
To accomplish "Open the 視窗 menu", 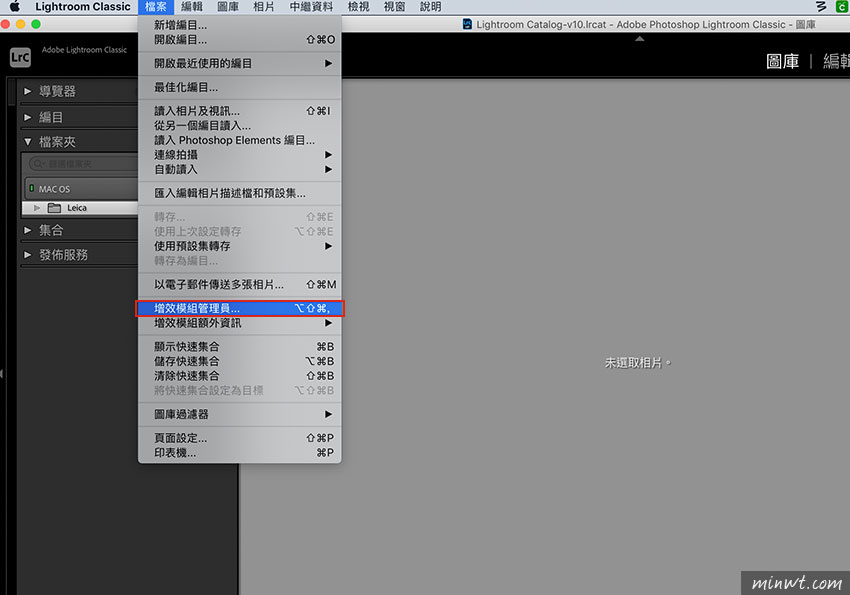I will click(x=395, y=7).
